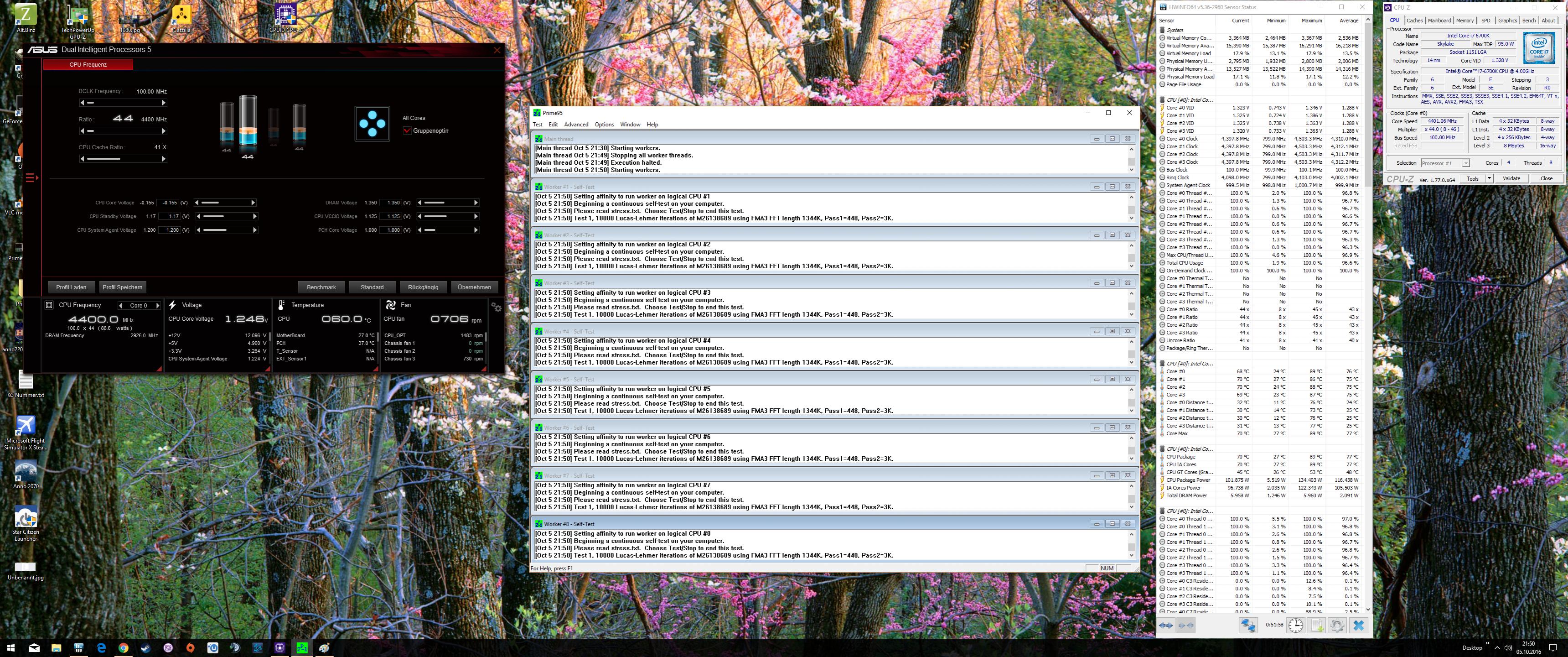Click next core arrow beside Core 0
1568x657 pixels.
coord(158,306)
